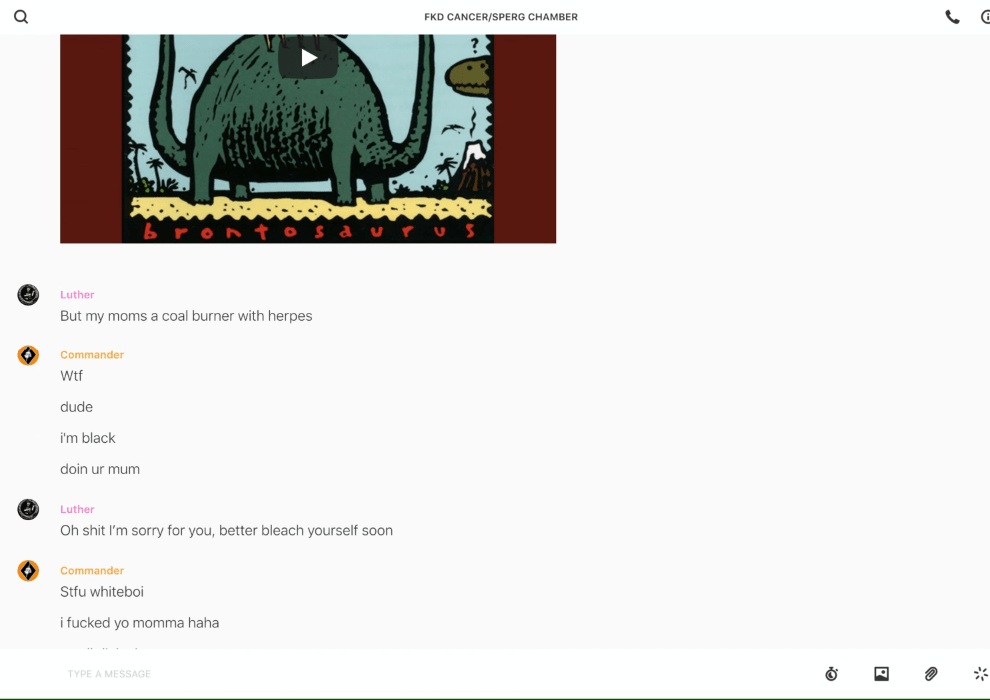Play the brontosaurus video
Image resolution: width=990 pixels, height=700 pixels.
coord(308,58)
